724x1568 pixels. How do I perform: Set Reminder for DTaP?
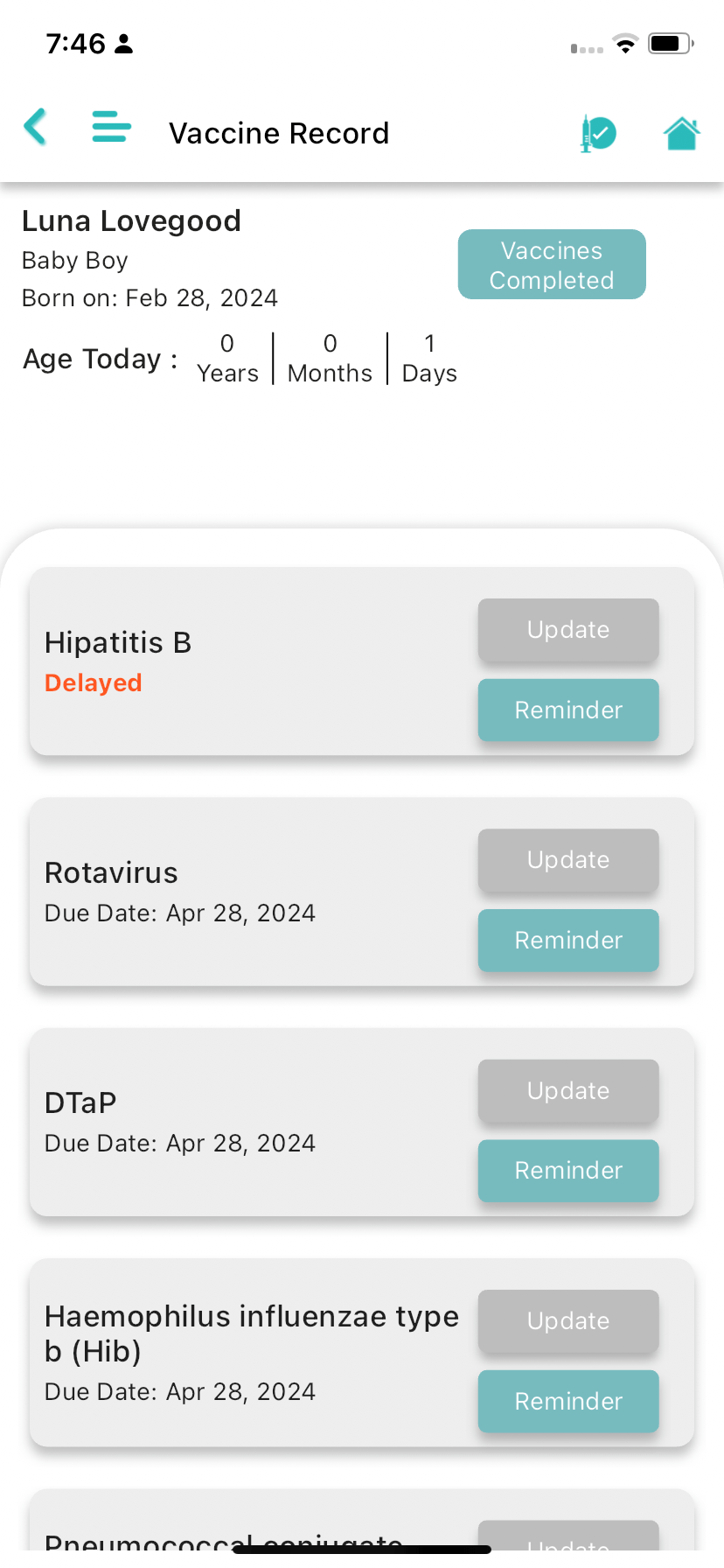point(568,1171)
